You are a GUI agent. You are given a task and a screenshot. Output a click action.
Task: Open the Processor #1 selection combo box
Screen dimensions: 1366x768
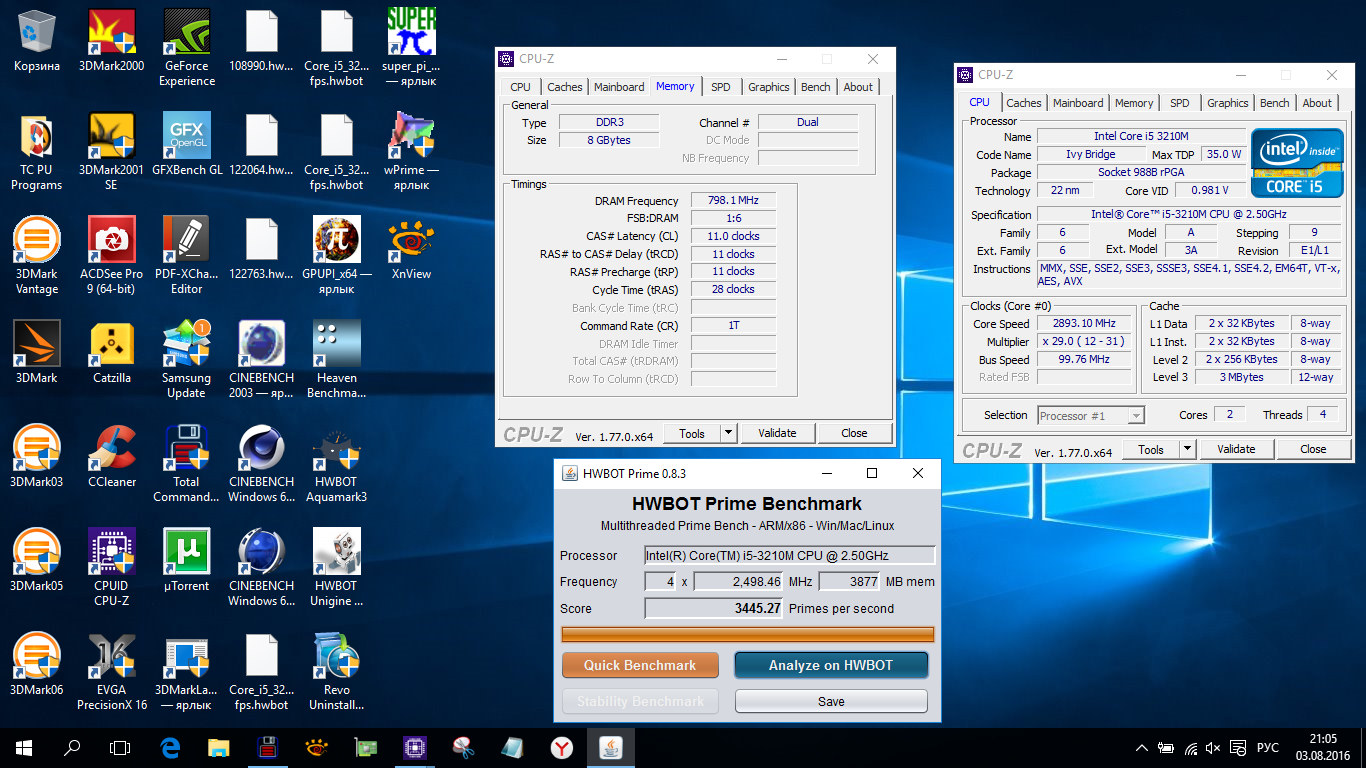click(1091, 415)
